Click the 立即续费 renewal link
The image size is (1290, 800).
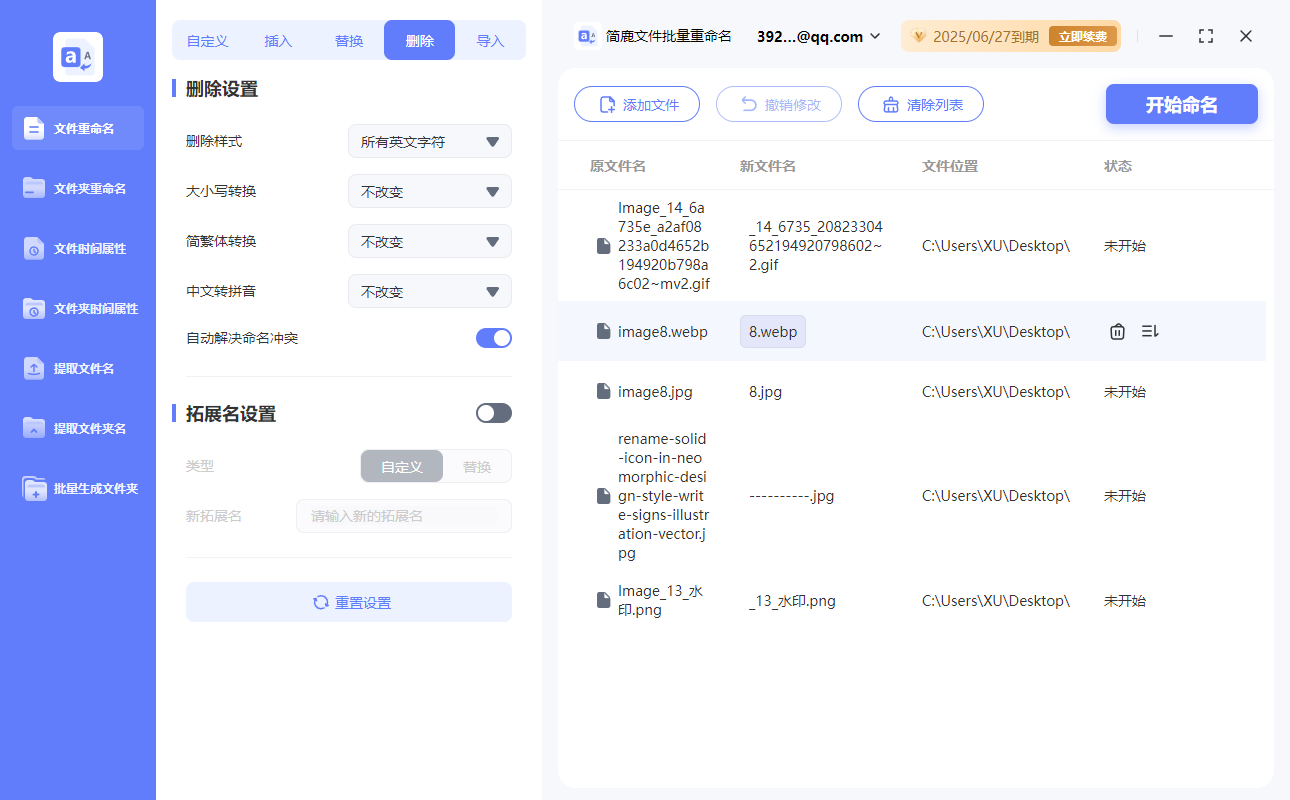(1083, 37)
